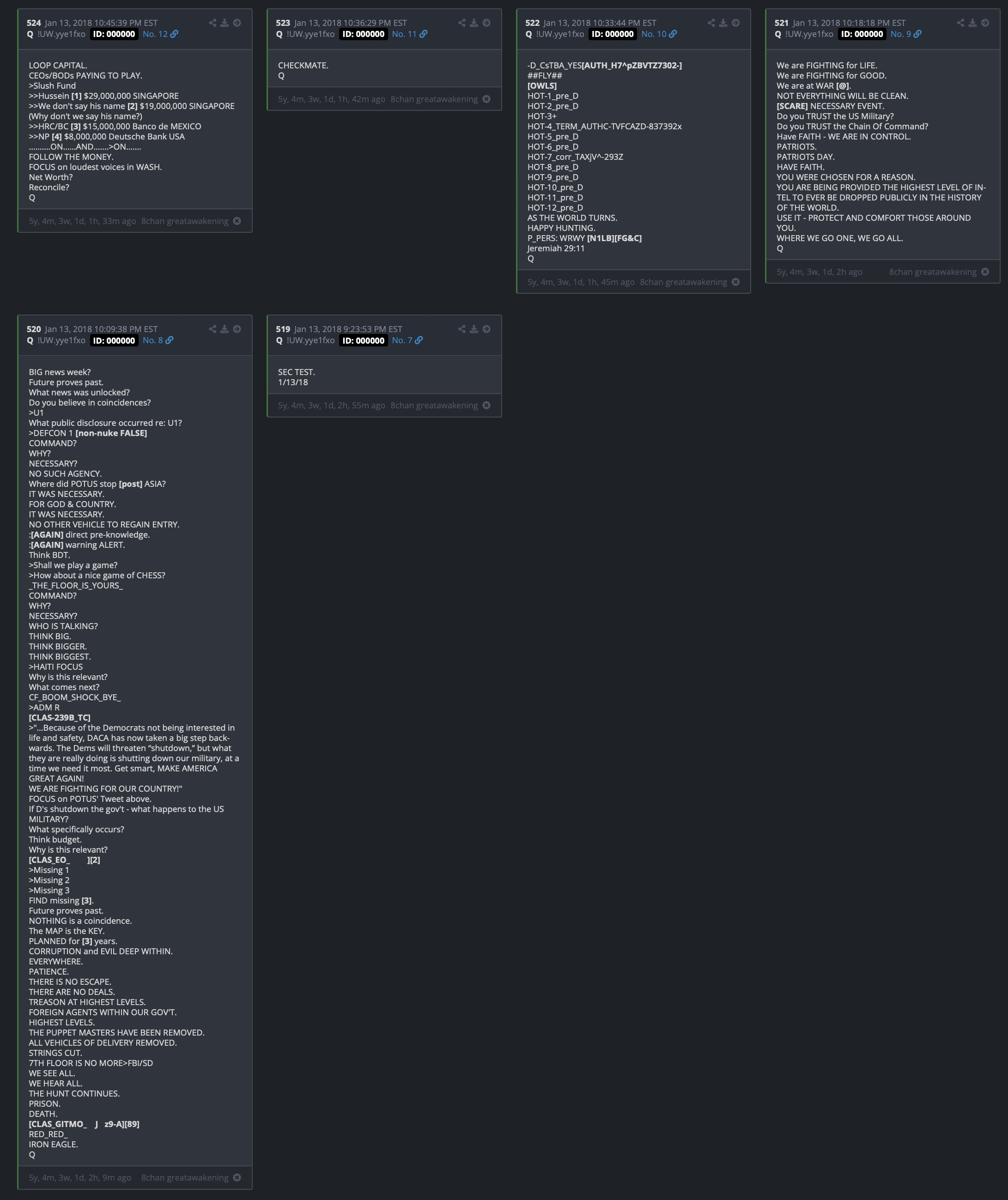This screenshot has width=1008, height=1200.
Task: Click the share icon on post 523
Action: 461,23
